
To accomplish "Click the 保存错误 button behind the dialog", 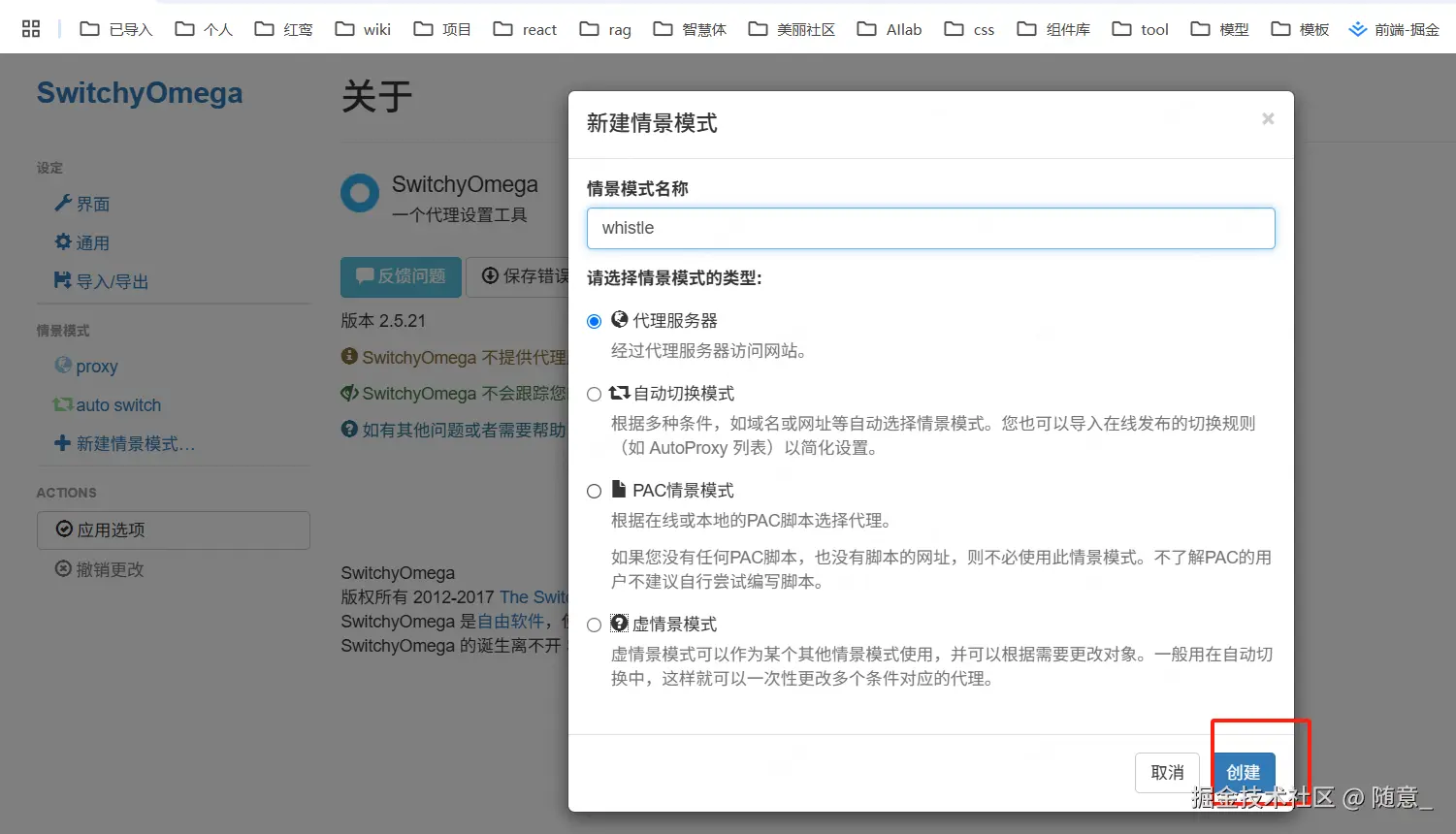I will click(518, 276).
